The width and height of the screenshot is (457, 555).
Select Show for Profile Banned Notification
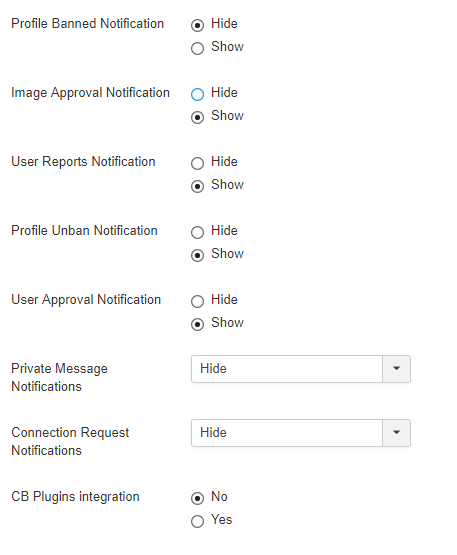[x=198, y=48]
